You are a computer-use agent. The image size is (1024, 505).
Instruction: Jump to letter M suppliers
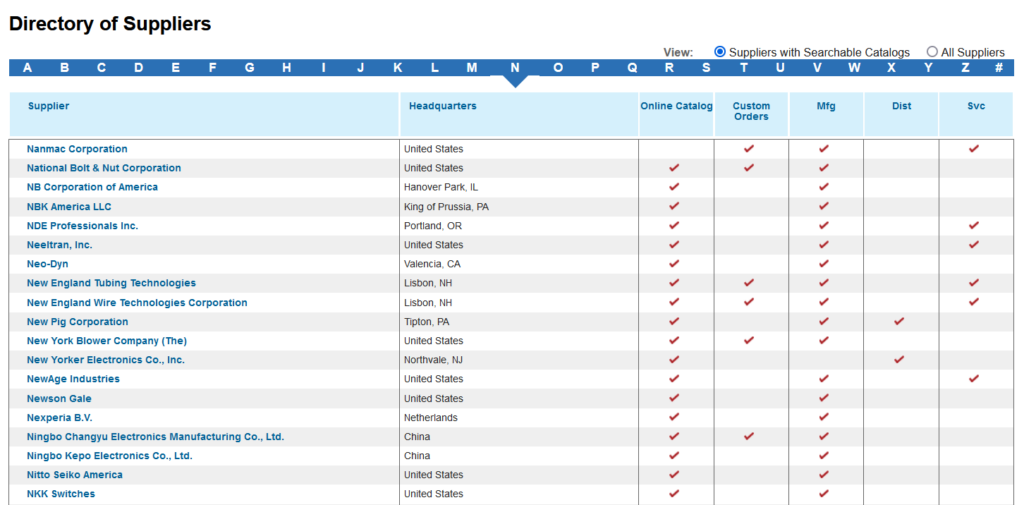(472, 67)
